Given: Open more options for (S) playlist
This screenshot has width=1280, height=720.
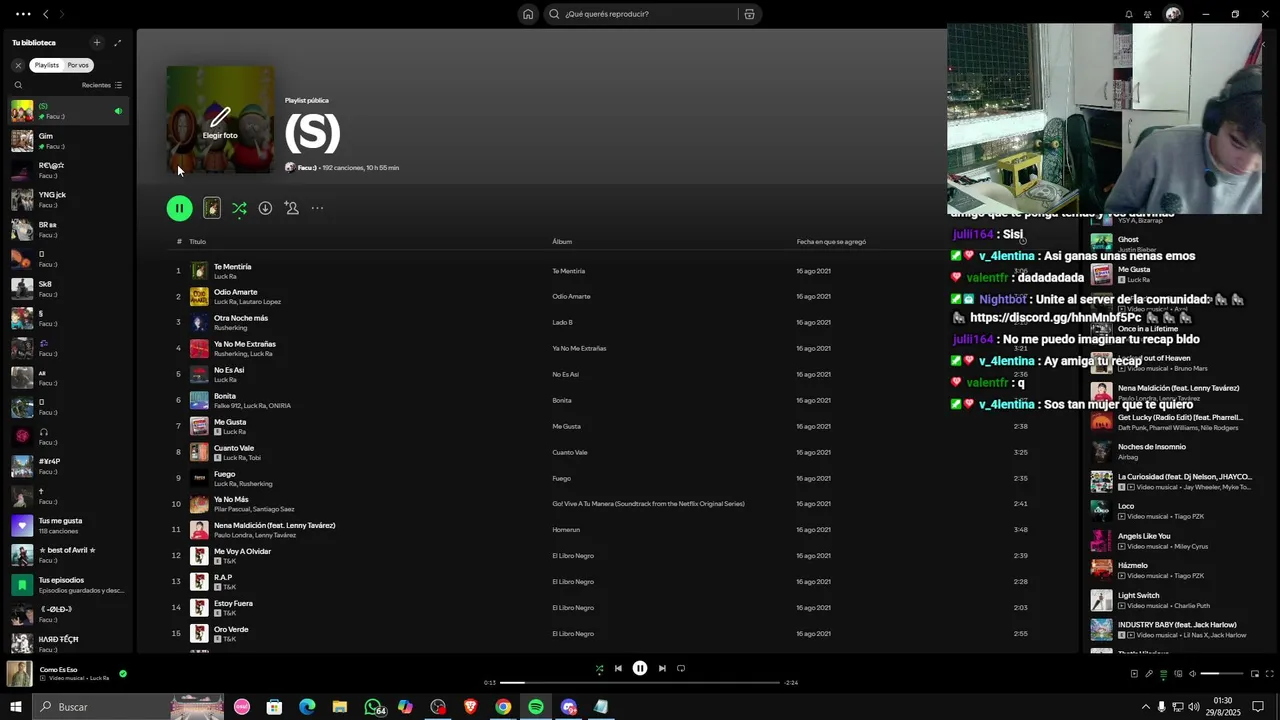Looking at the screenshot, I should [317, 208].
